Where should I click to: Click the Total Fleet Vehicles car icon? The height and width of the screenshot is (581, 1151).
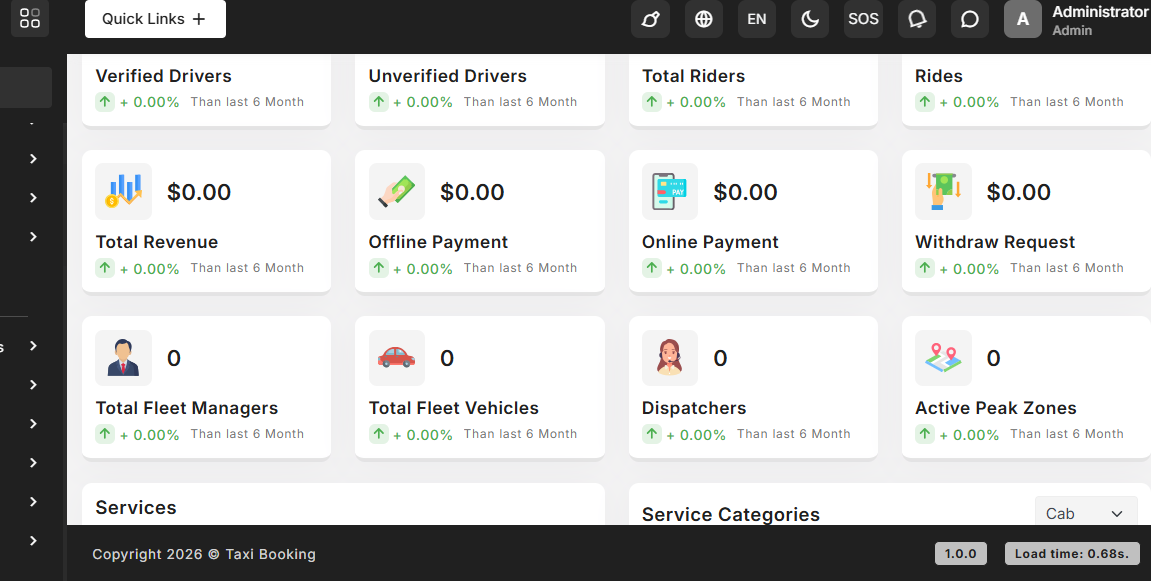[x=396, y=358]
